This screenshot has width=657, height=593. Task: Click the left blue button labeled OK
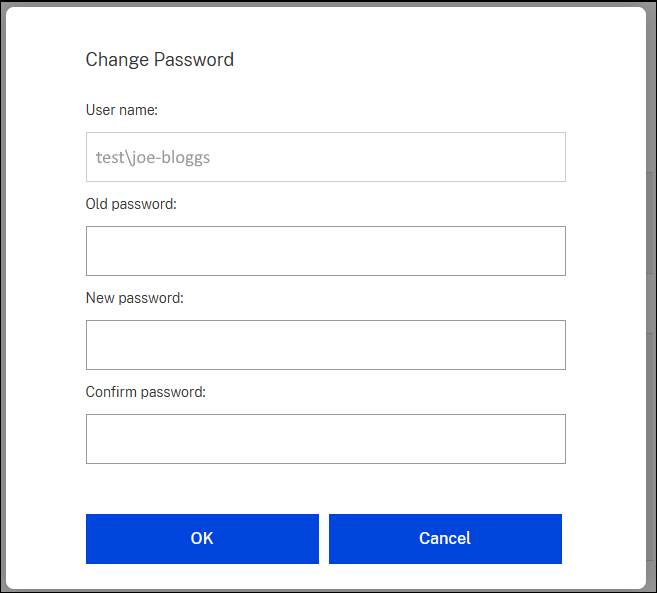pos(202,539)
